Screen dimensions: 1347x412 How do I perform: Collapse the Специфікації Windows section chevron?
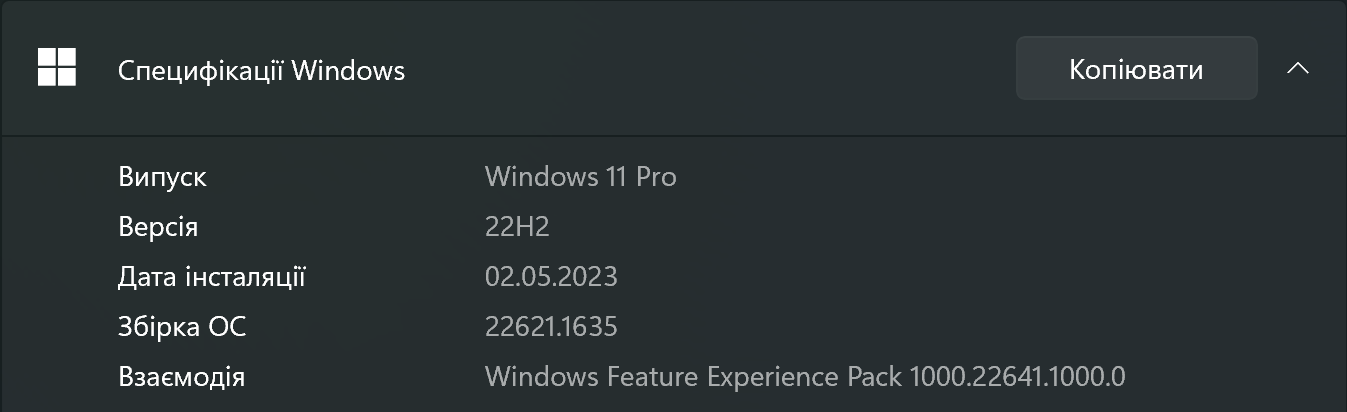[x=1298, y=69]
